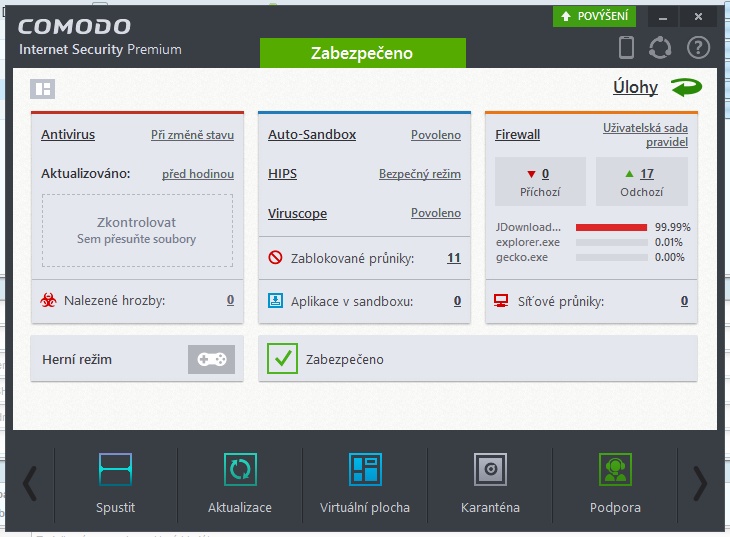Toggle Herní režim with the gamepad button
Image resolution: width=730 pixels, height=537 pixels.
pyautogui.click(x=211, y=359)
